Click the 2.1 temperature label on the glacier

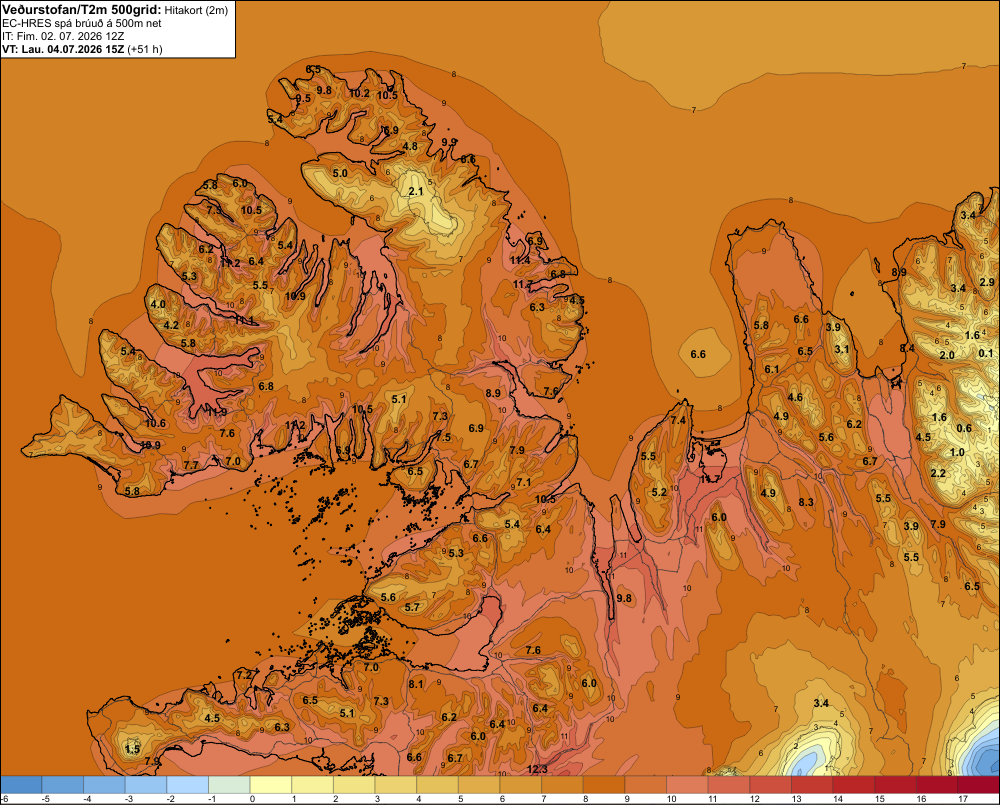point(416,191)
